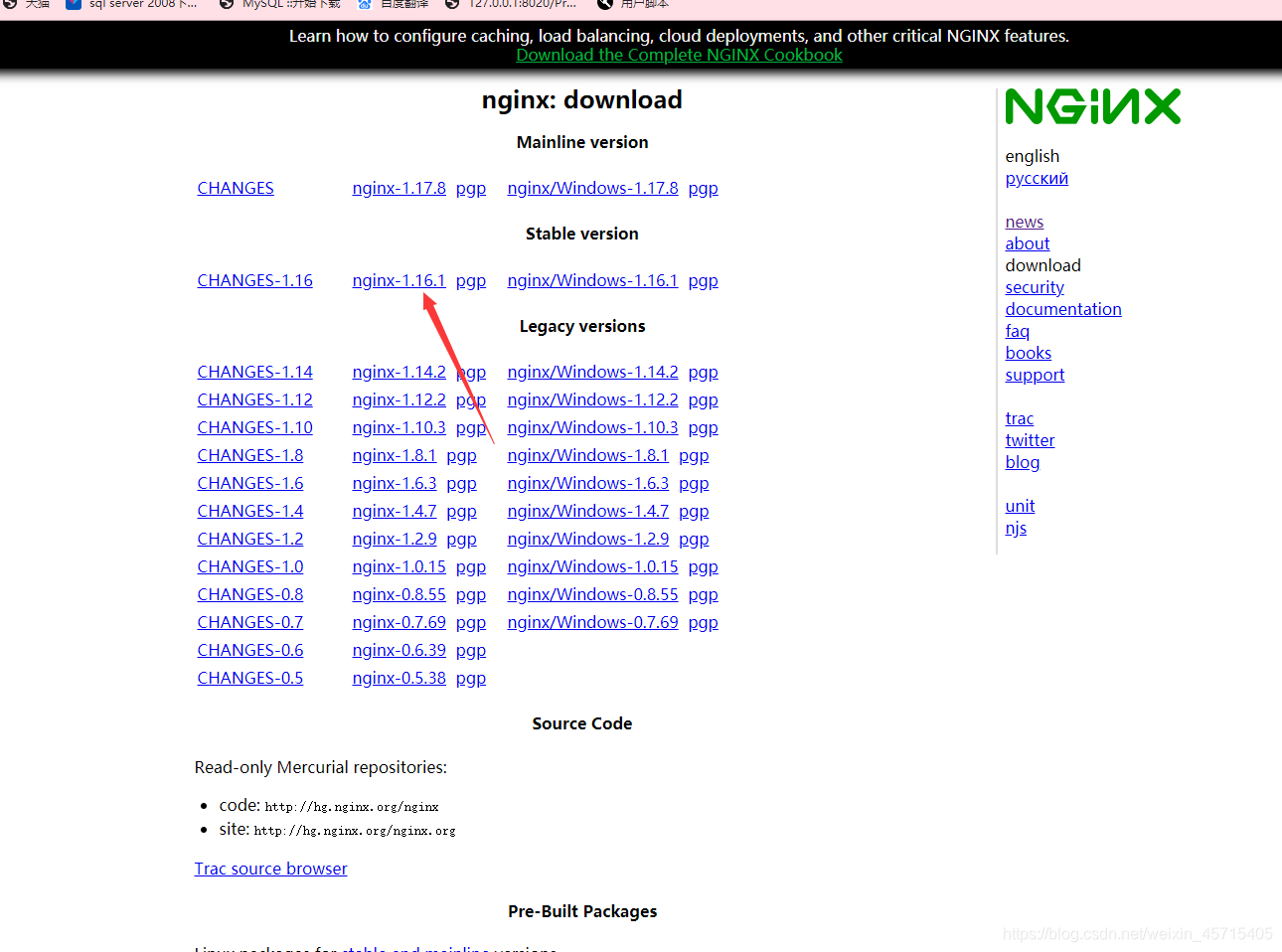Click the NGINX logo

tap(1091, 106)
